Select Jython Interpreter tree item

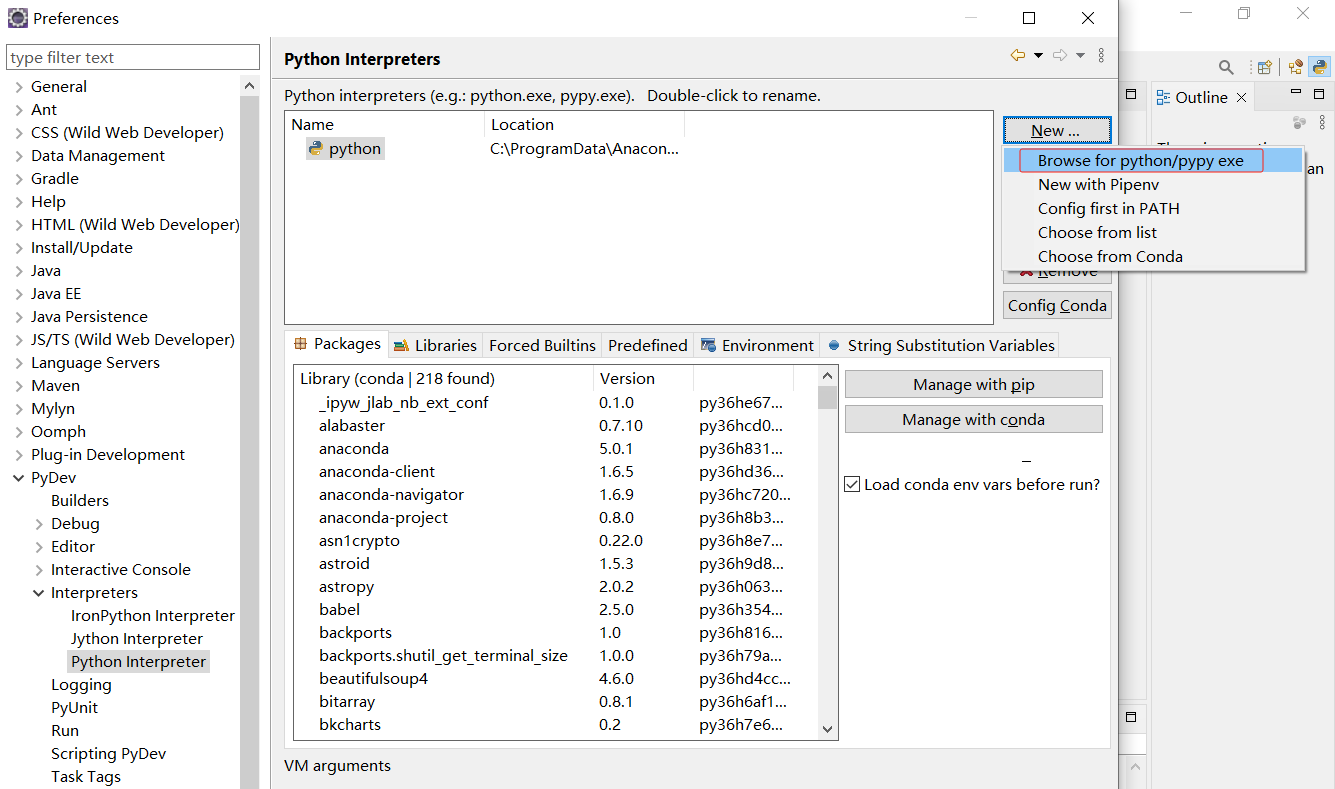pyautogui.click(x=137, y=639)
